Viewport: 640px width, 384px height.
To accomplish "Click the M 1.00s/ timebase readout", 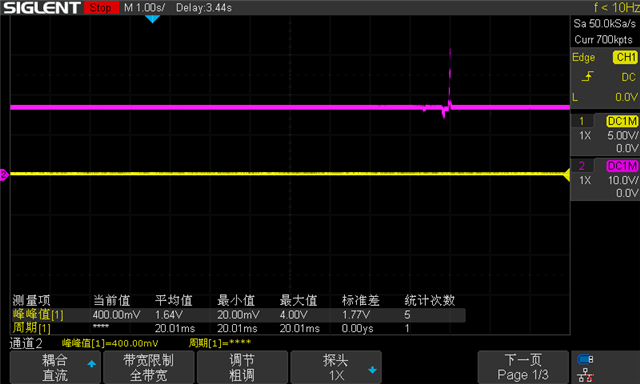I will coord(144,8).
